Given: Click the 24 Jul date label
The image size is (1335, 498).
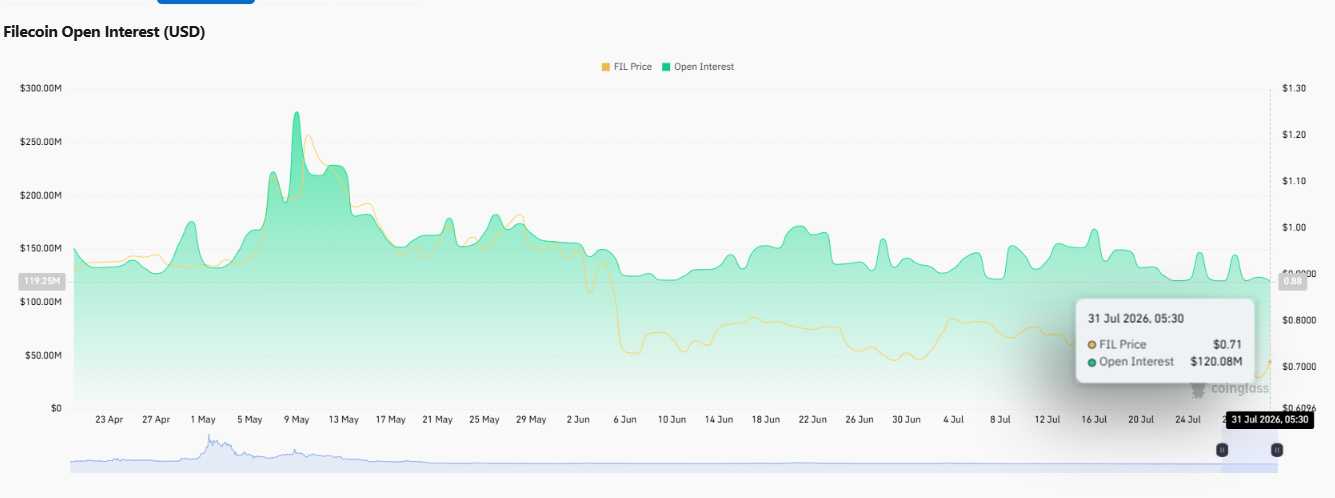Looking at the screenshot, I should pos(1188,421).
